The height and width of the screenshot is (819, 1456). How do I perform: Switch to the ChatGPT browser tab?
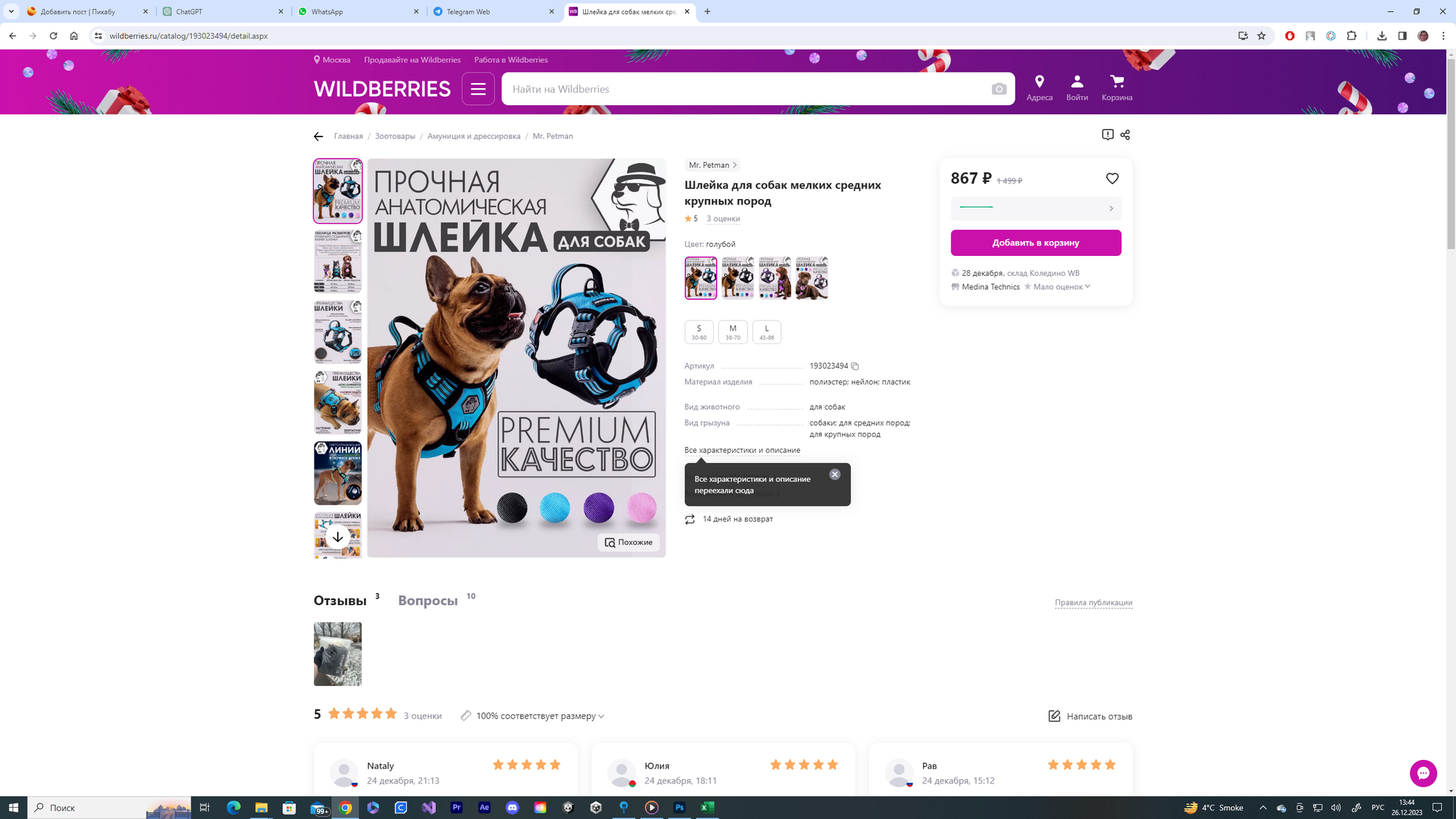[x=223, y=11]
